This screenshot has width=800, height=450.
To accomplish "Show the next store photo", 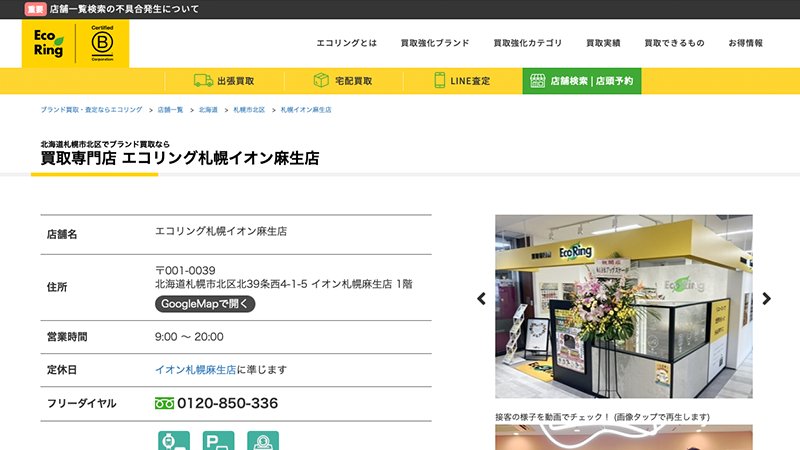I will click(766, 298).
